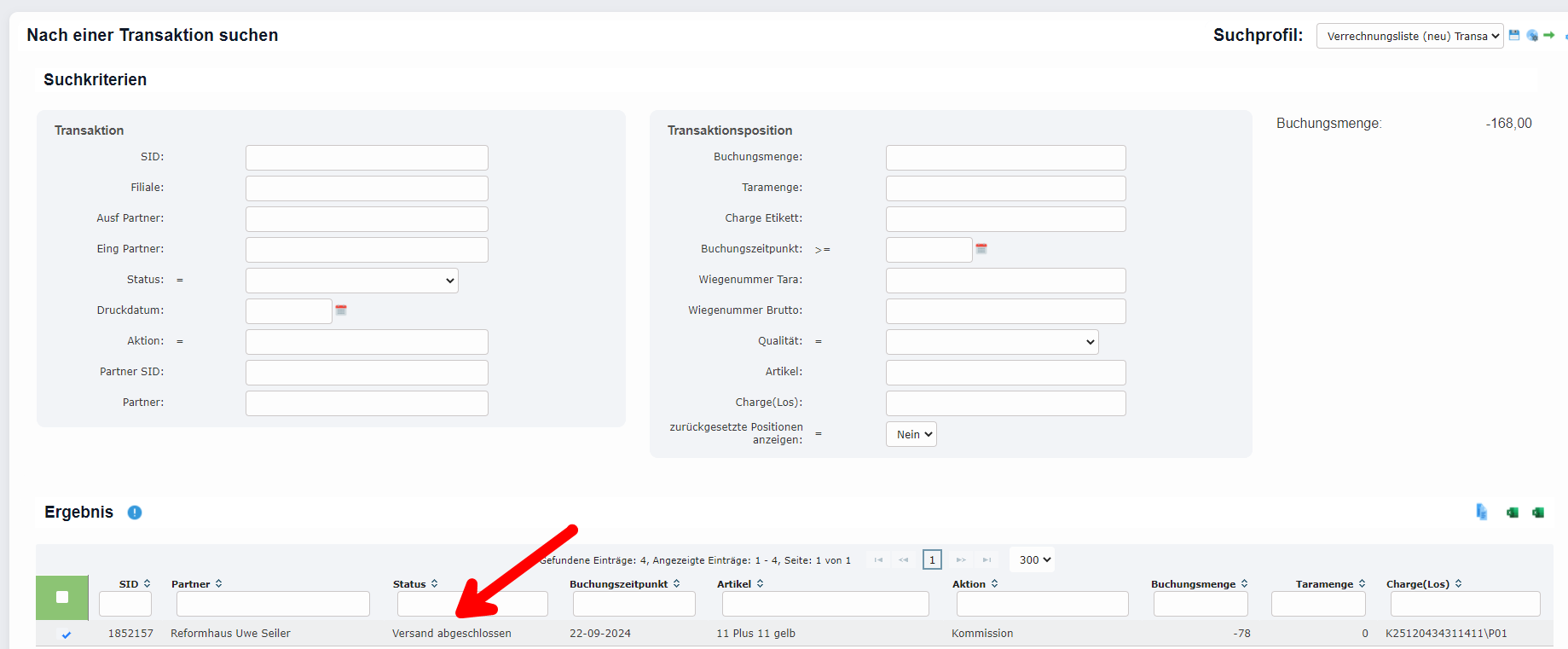
Task: Sort by the Buchungsmenge column header
Action: pos(1198,584)
